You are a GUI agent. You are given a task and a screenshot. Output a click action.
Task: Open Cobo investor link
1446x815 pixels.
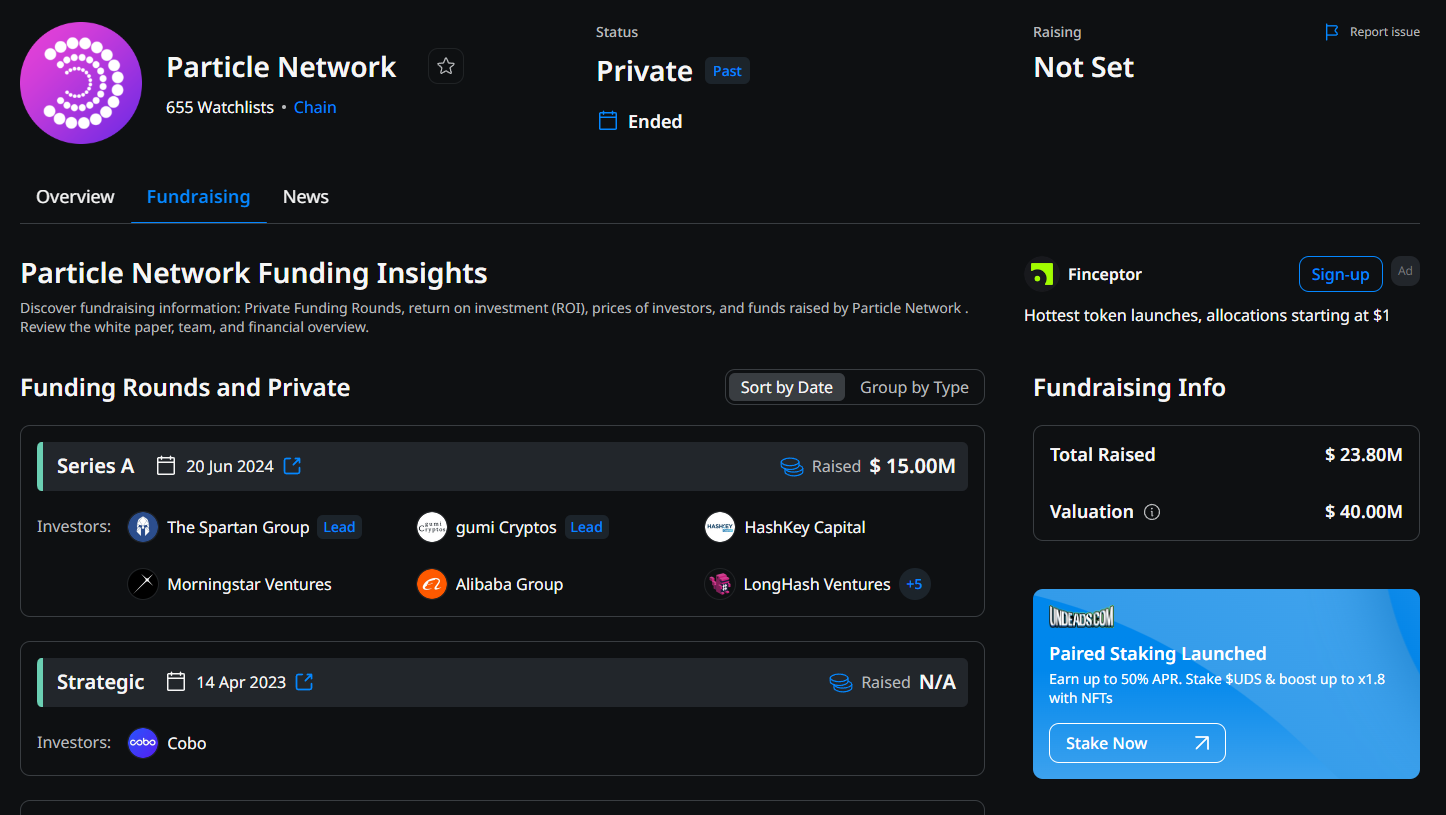187,743
